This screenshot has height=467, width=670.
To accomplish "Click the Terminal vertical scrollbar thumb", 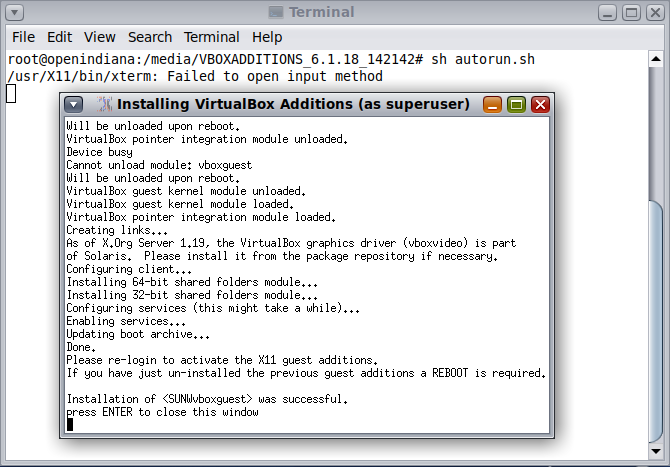I will click(656, 321).
